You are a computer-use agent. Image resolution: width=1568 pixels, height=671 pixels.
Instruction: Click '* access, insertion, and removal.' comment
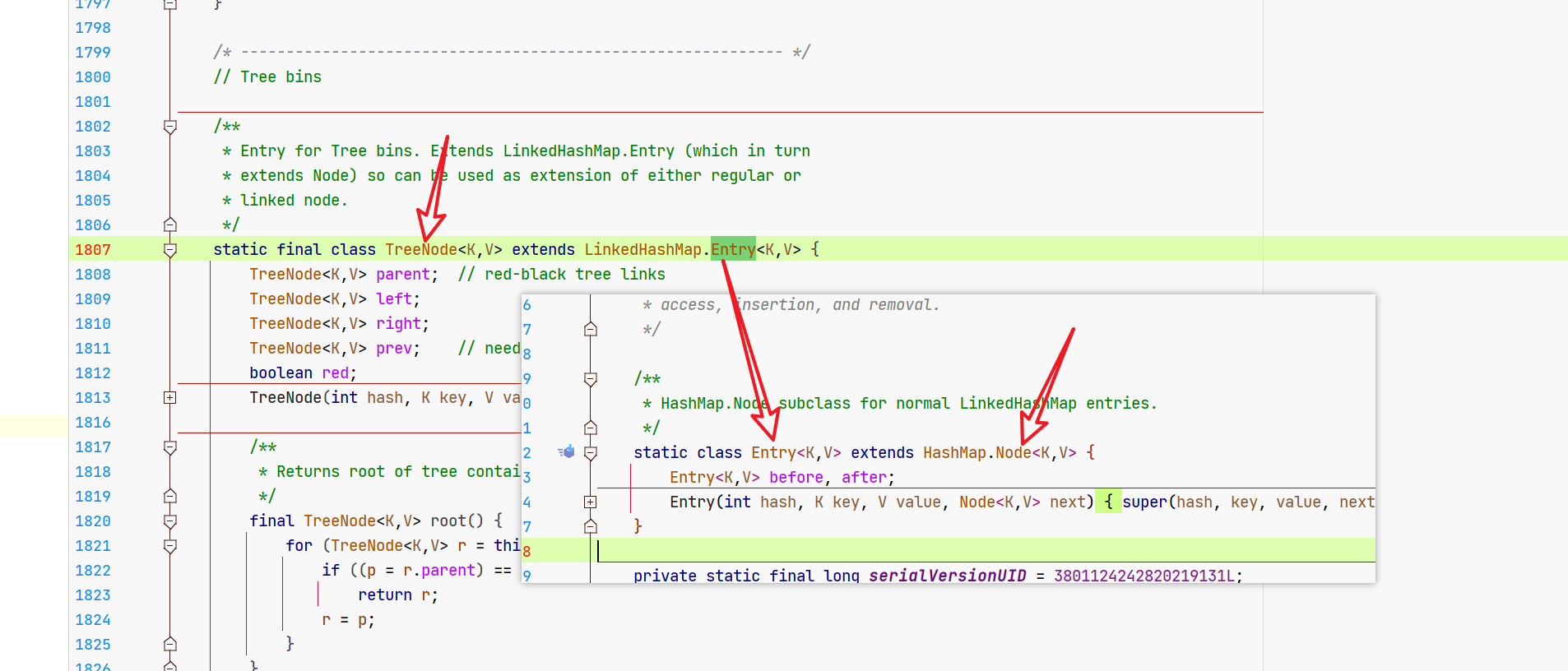791,304
